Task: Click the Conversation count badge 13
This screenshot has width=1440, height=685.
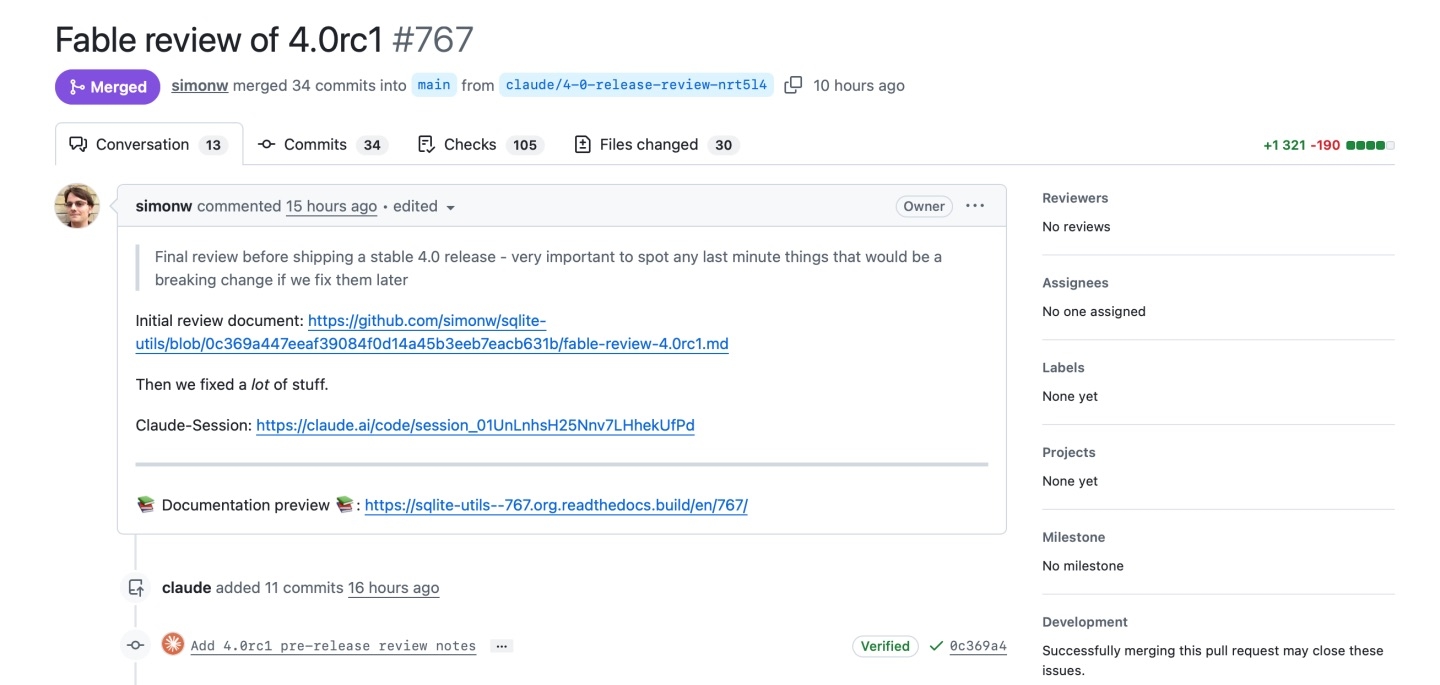Action: [x=213, y=145]
